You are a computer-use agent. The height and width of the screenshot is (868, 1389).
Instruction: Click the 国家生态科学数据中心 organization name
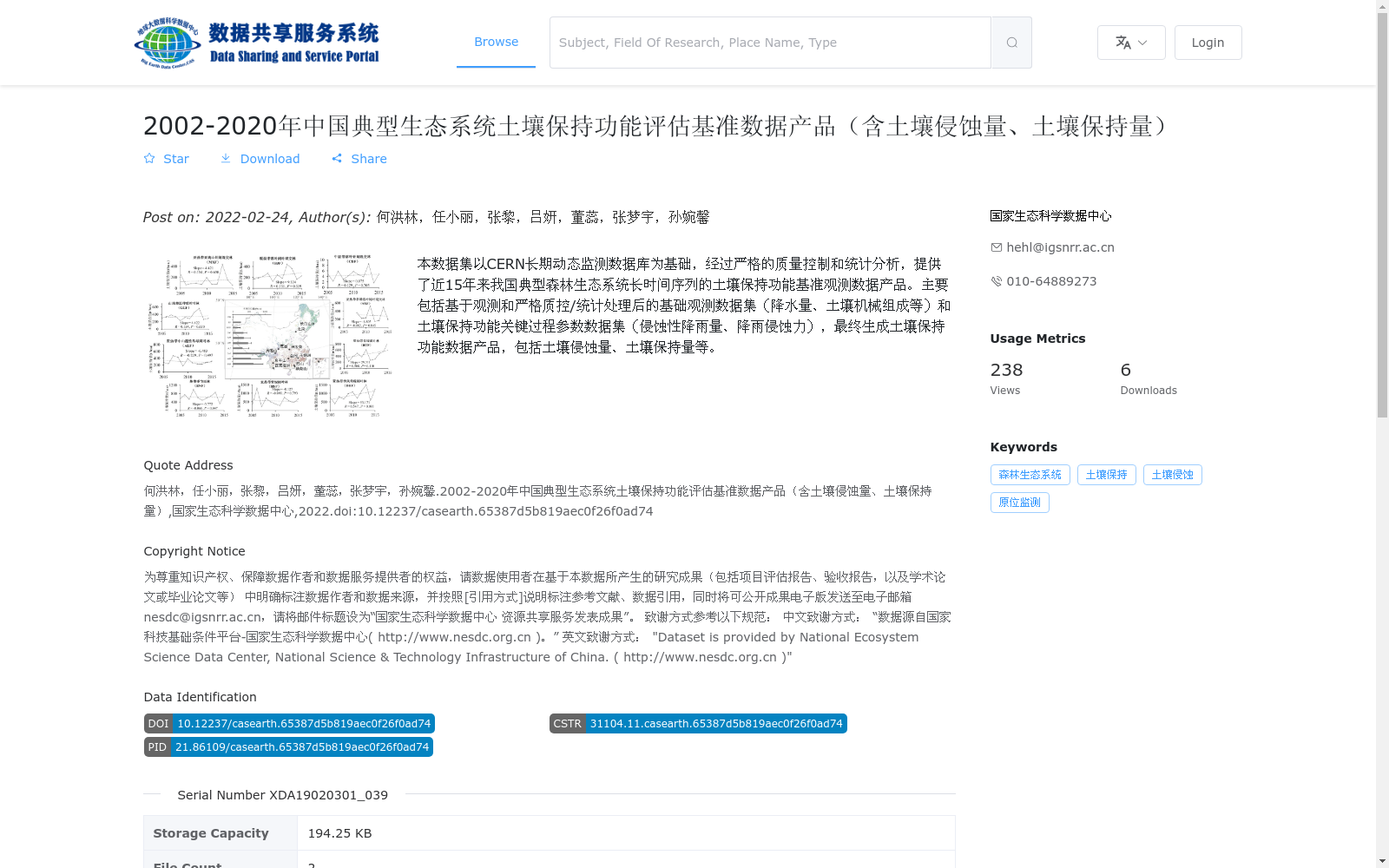[x=1050, y=216]
